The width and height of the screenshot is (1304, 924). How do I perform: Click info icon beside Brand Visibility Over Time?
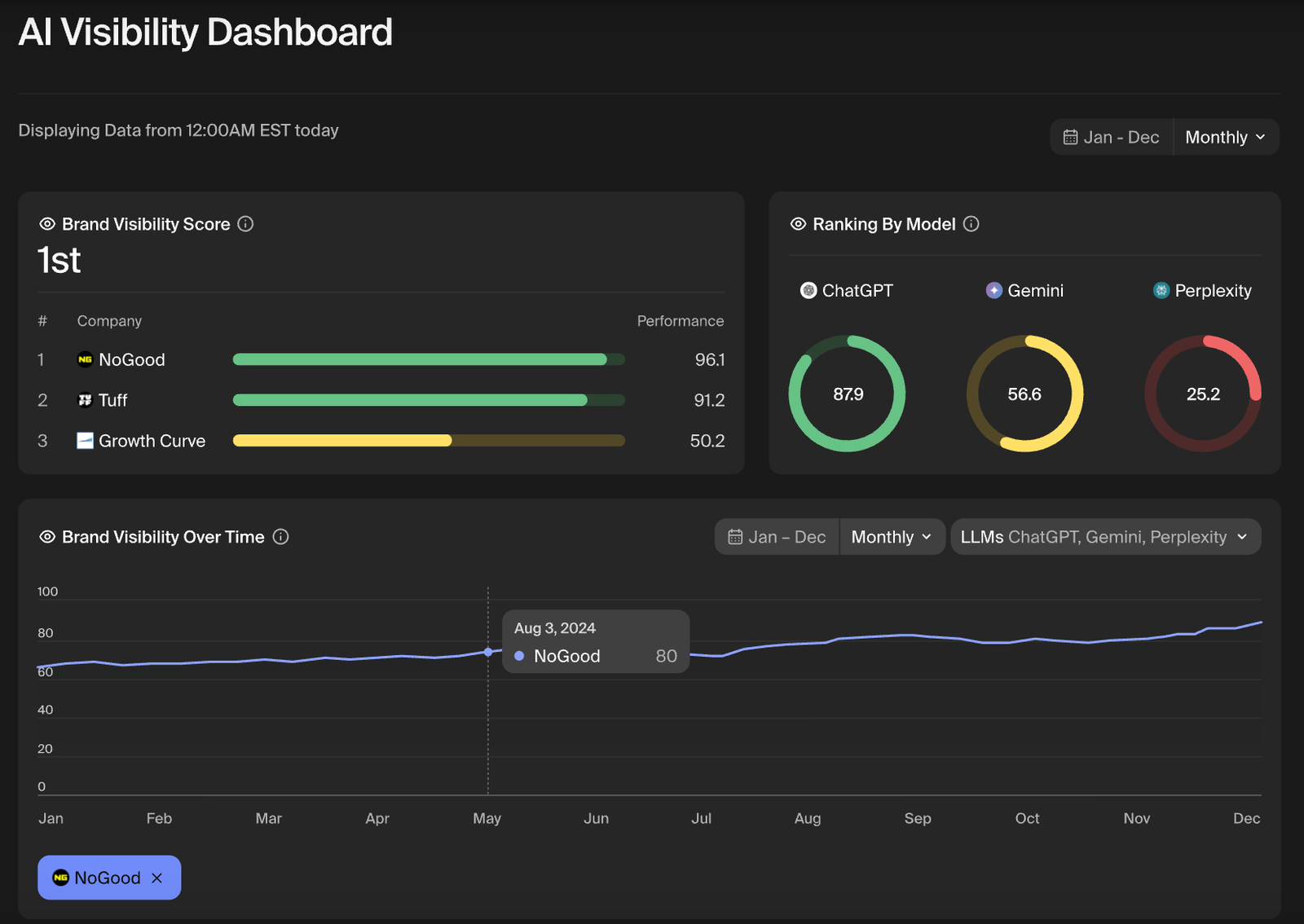pos(280,537)
